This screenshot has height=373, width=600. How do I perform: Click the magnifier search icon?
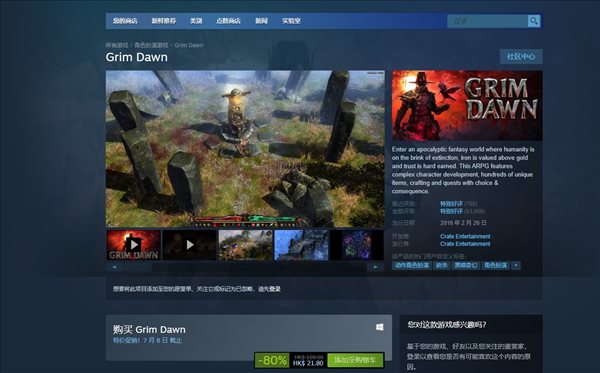(x=533, y=21)
